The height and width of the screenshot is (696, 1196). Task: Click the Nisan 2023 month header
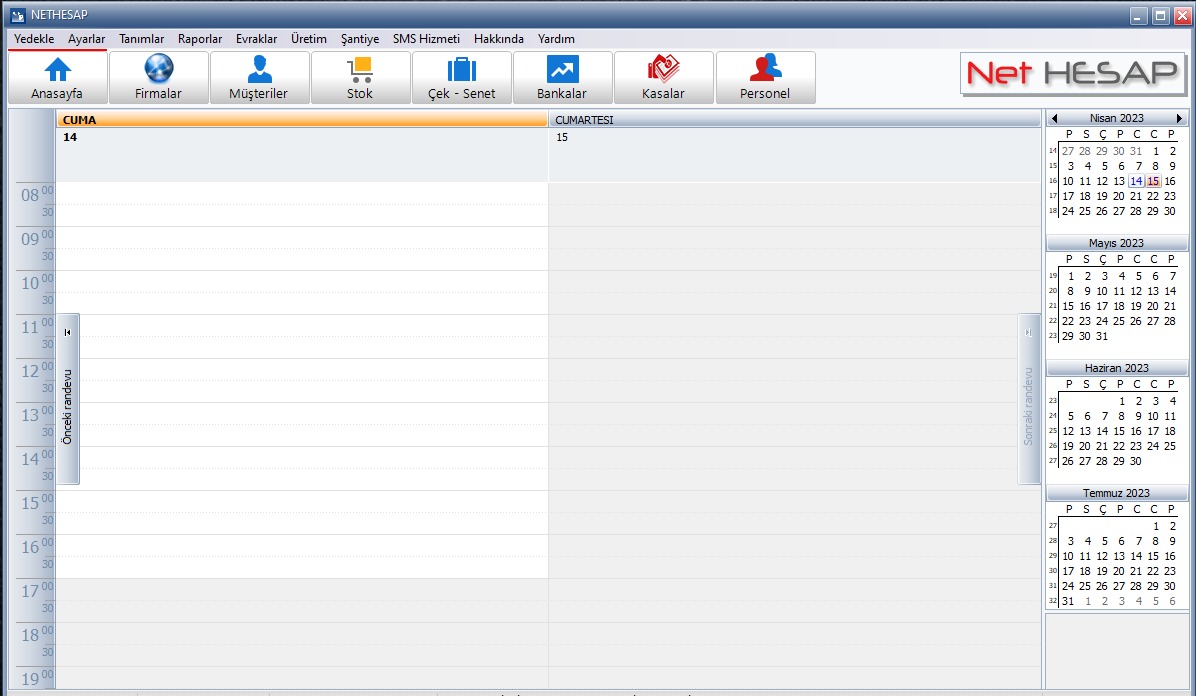pyautogui.click(x=1116, y=118)
